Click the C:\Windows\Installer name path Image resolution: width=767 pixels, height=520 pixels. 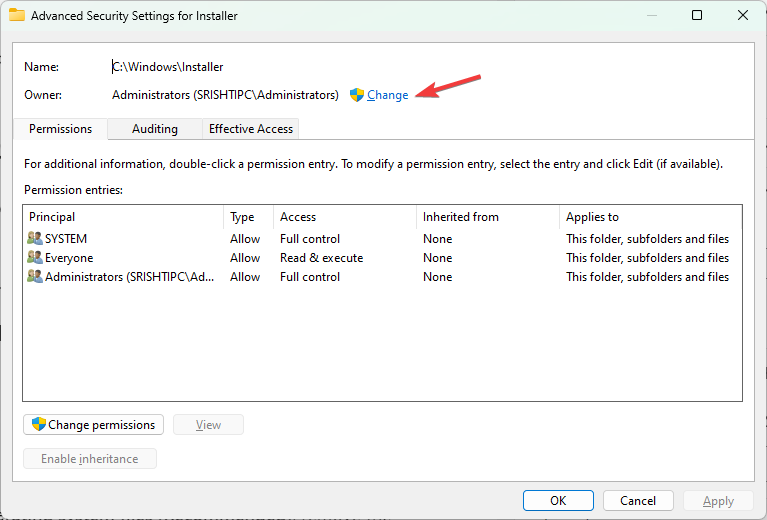pos(168,67)
